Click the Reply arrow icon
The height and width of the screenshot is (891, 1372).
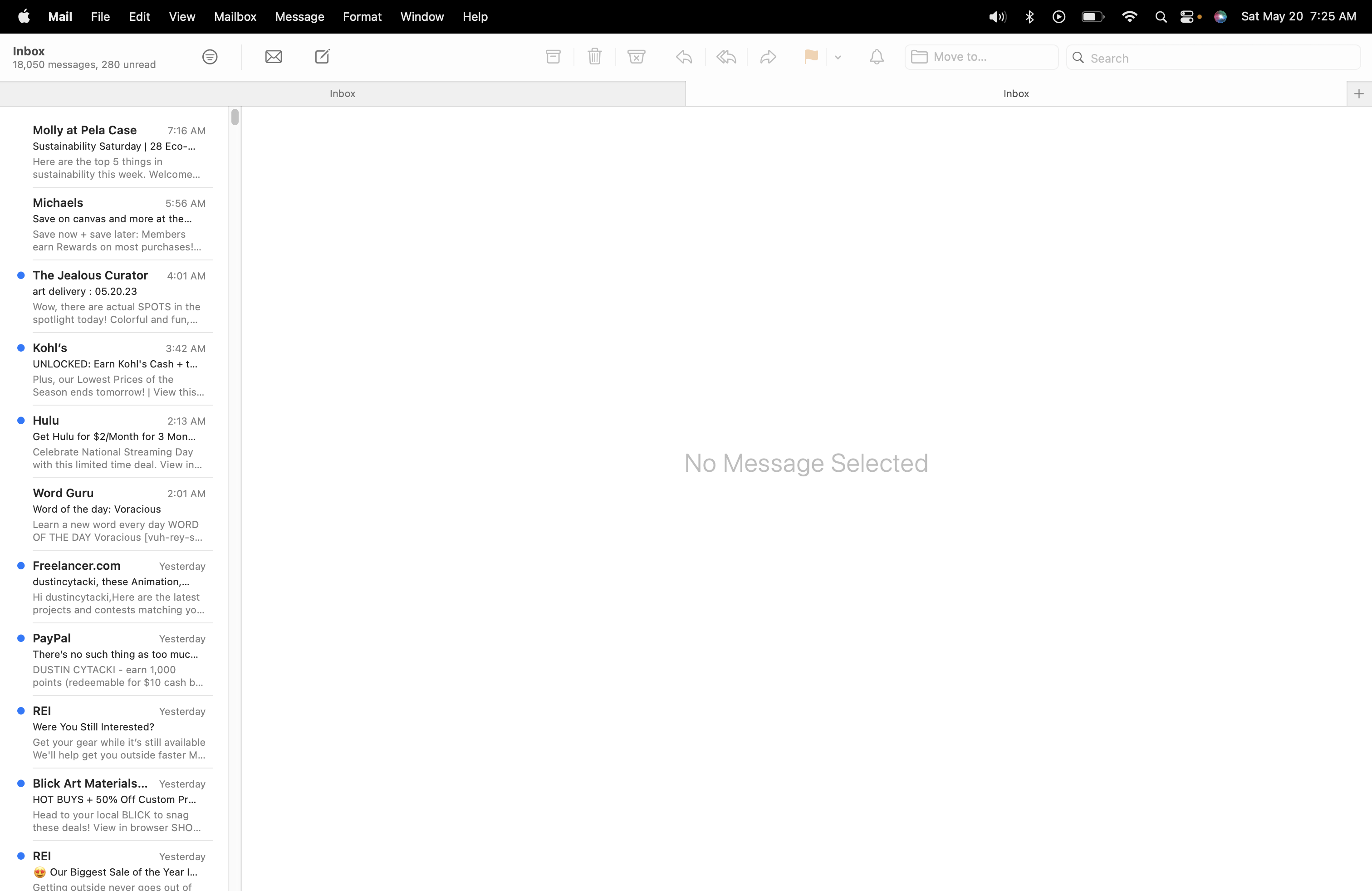click(684, 56)
